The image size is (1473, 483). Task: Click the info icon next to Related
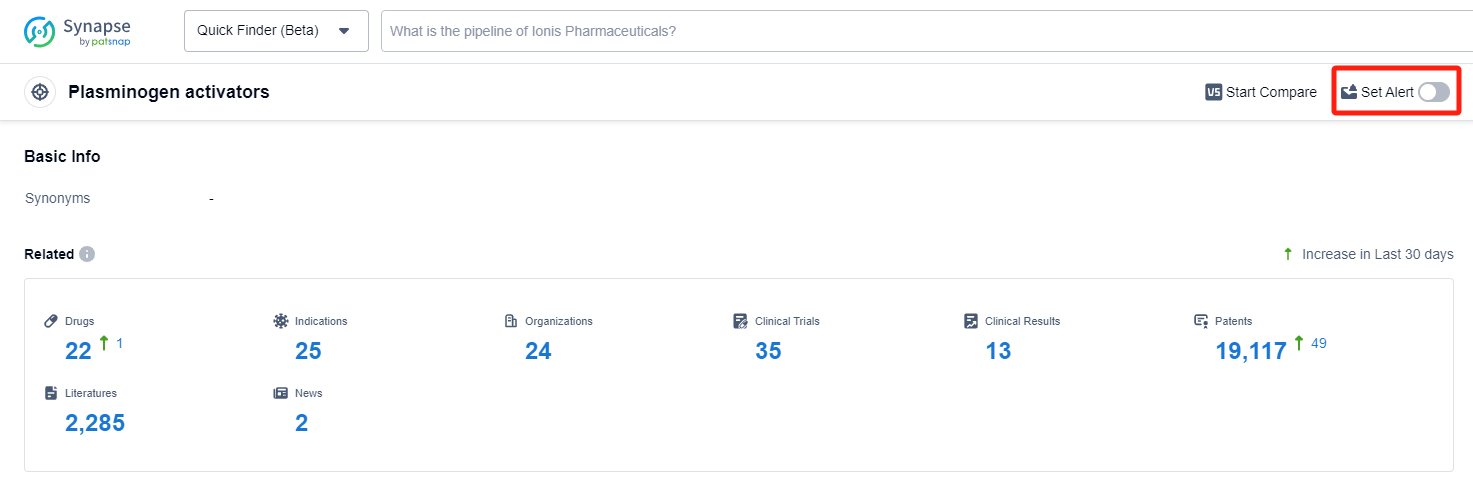[87, 254]
